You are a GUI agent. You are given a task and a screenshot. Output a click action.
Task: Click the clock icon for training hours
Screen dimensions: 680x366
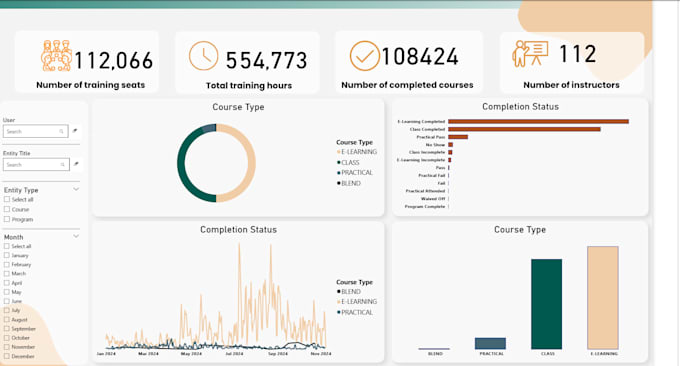[203, 56]
